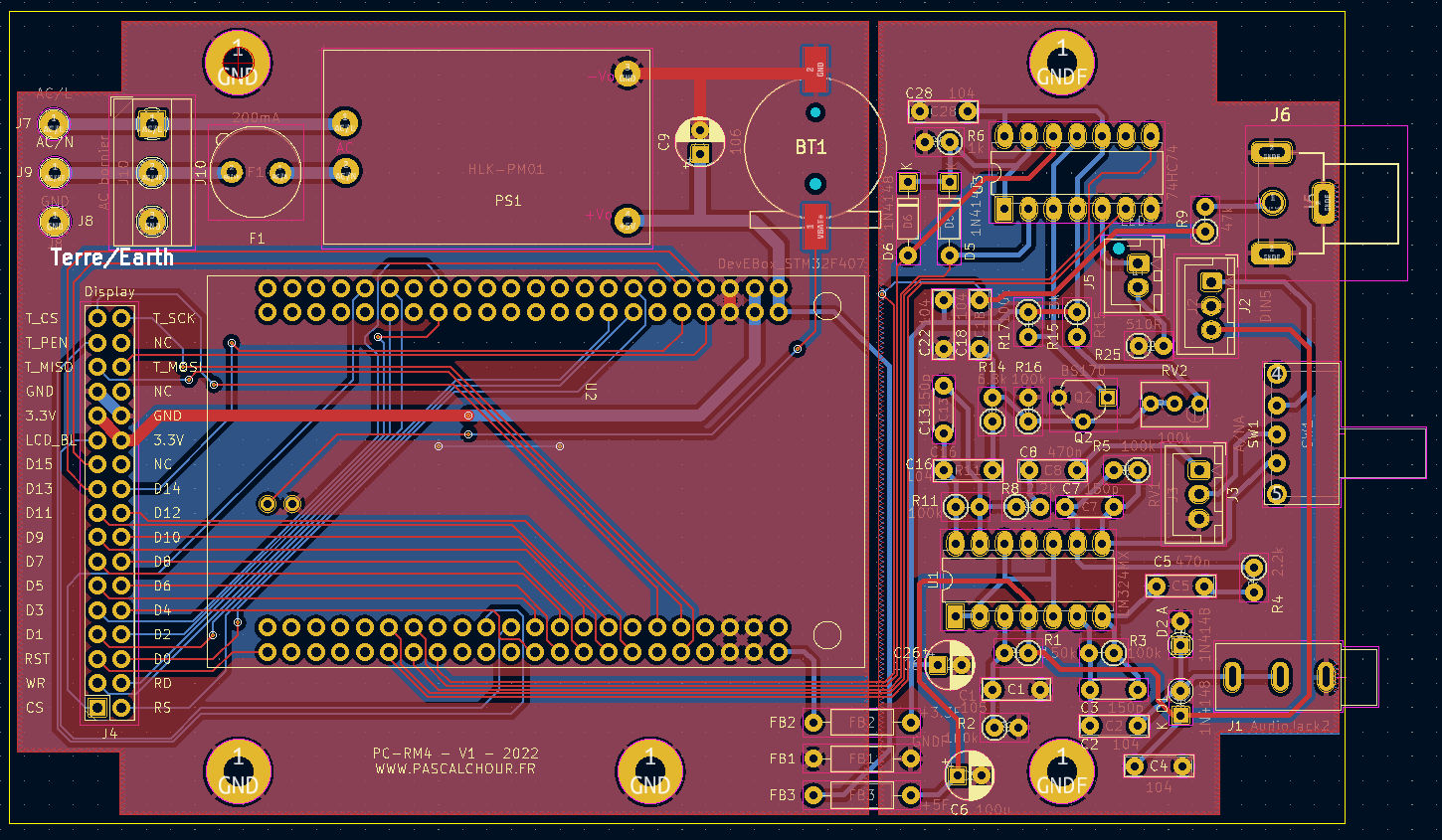Image resolution: width=1442 pixels, height=840 pixels.
Task: Select the Display header title text
Action: [109, 292]
